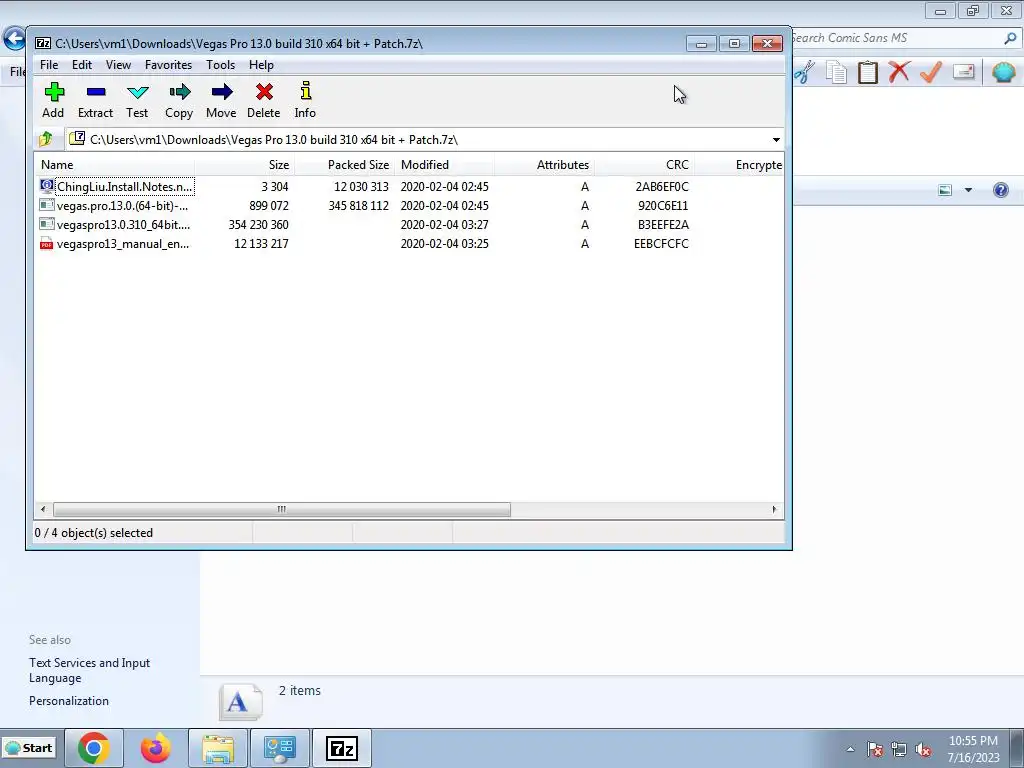The height and width of the screenshot is (768, 1024).
Task: Click the Start button
Action: [x=29, y=748]
